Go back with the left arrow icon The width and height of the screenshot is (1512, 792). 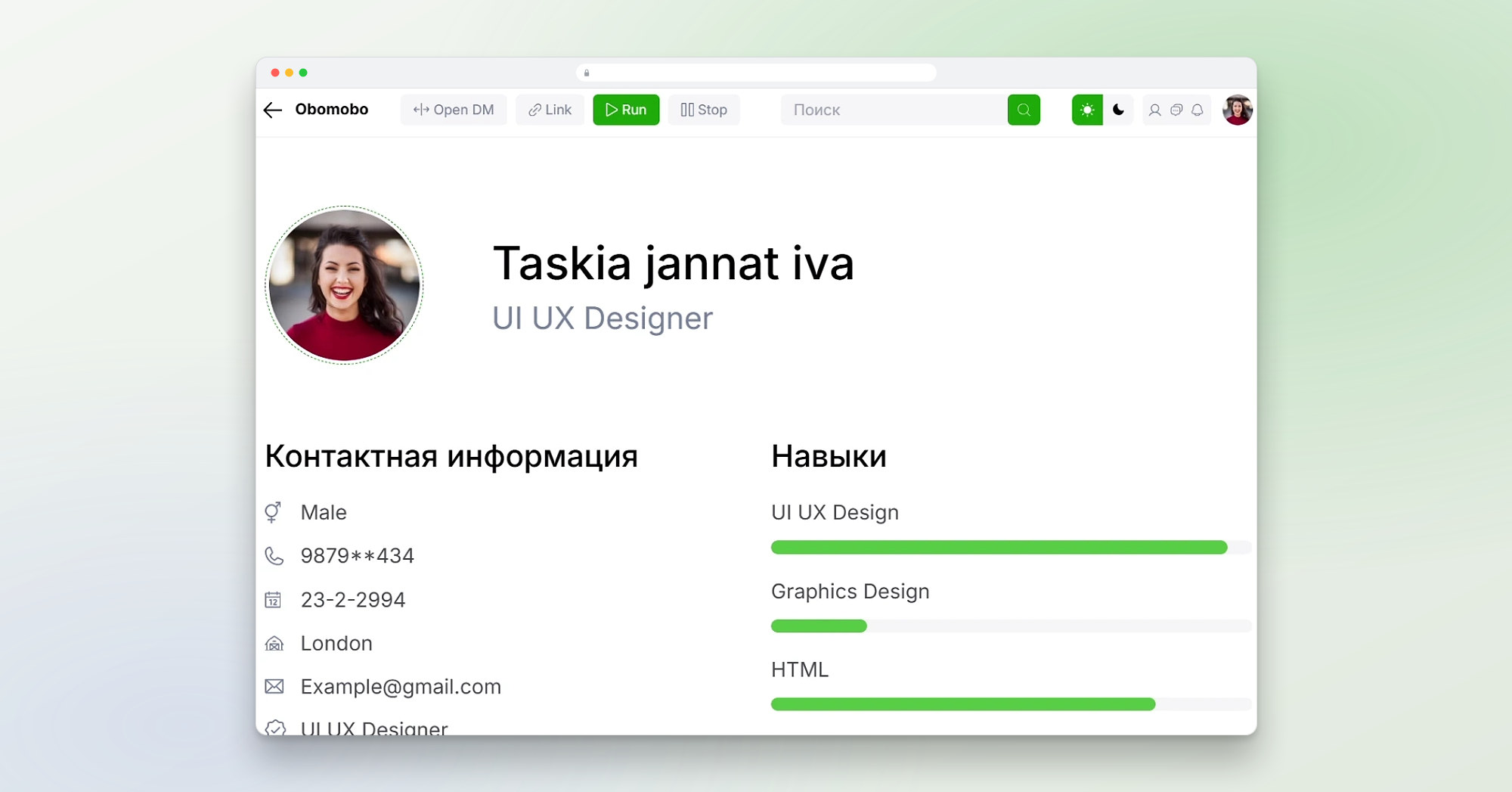pos(273,110)
